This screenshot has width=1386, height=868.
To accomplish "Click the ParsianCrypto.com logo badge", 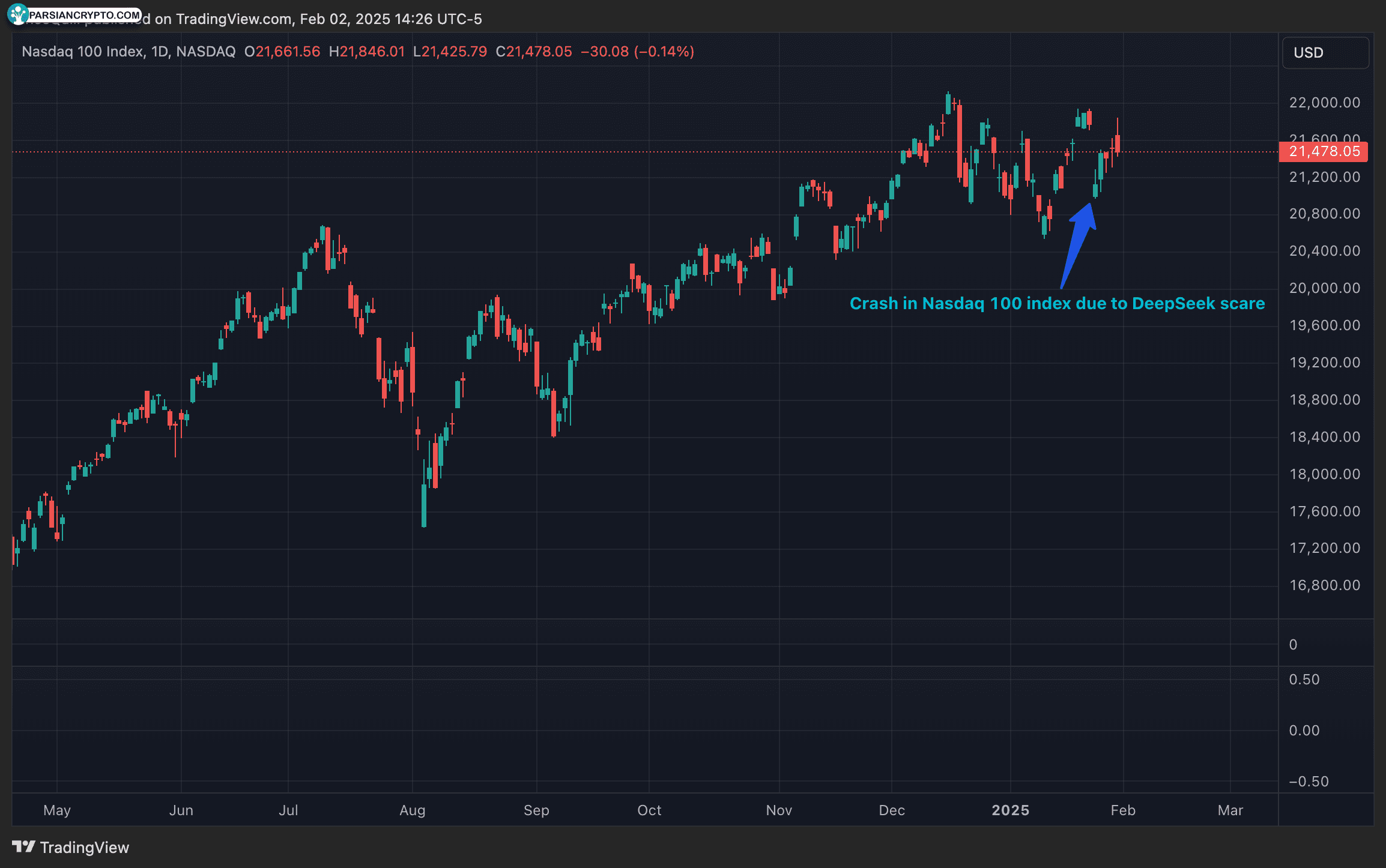I will tap(75, 14).
